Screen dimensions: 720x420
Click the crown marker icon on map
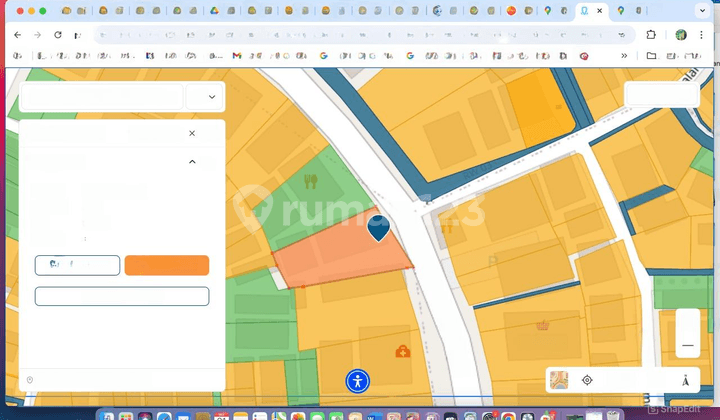(543, 325)
